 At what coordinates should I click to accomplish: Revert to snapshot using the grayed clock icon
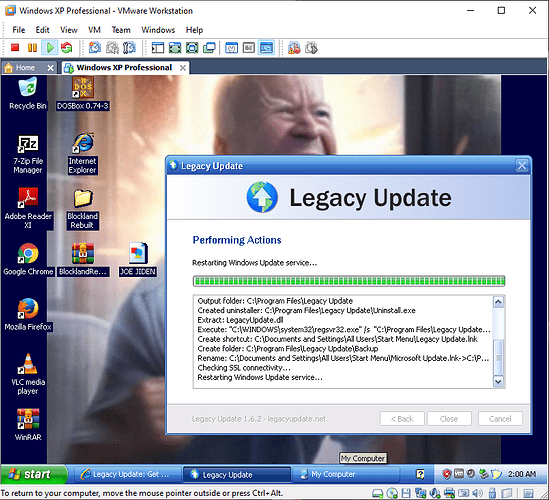(112, 48)
